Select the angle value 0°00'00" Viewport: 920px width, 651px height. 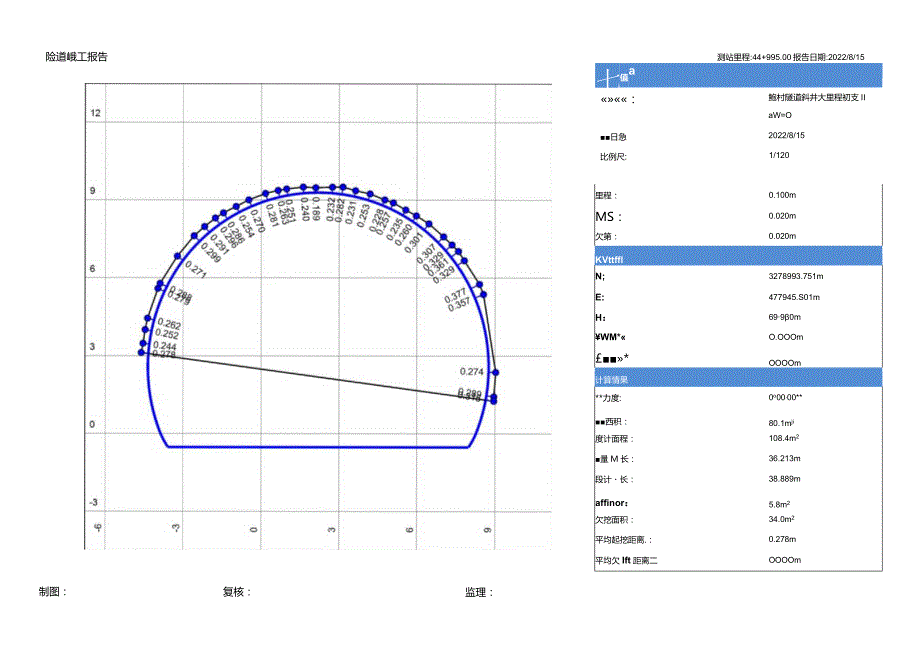click(x=785, y=398)
